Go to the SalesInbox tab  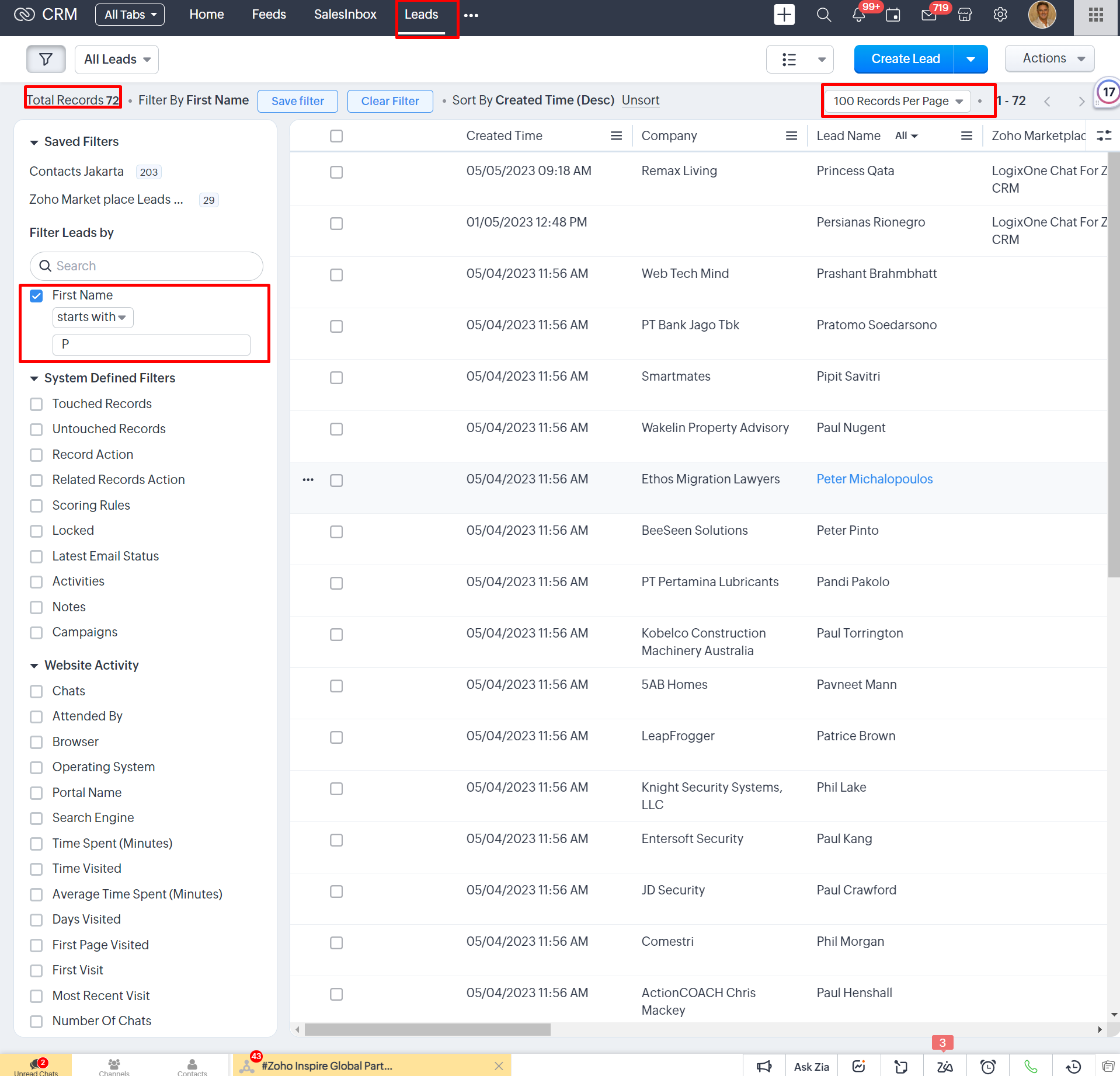click(x=345, y=15)
